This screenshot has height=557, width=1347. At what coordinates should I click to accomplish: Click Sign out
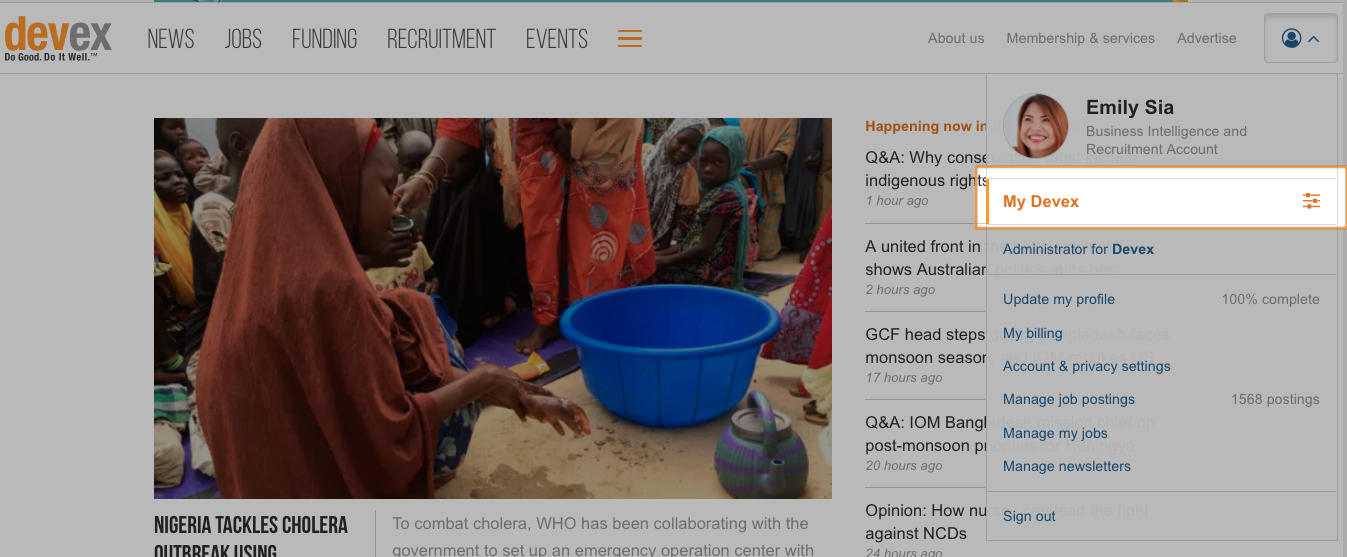coord(1029,516)
